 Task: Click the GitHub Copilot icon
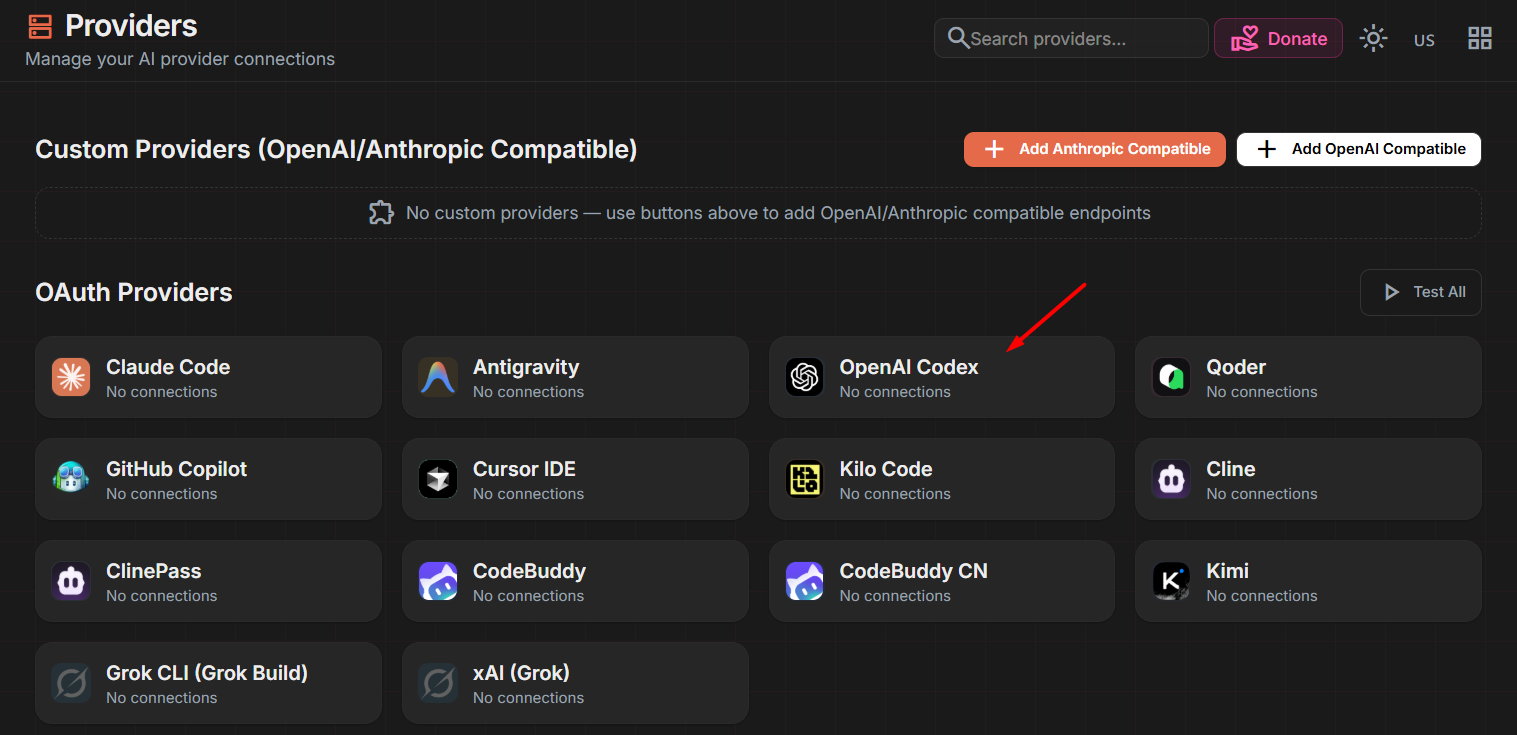pyautogui.click(x=71, y=479)
